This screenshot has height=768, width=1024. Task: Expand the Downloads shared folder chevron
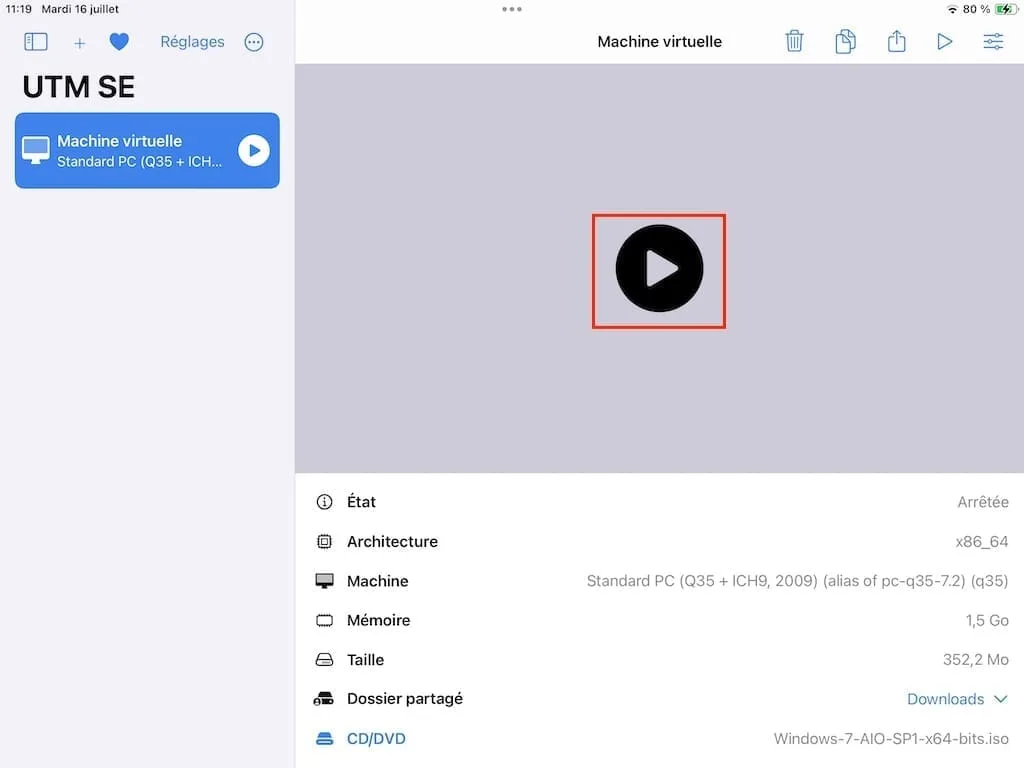click(1000, 699)
